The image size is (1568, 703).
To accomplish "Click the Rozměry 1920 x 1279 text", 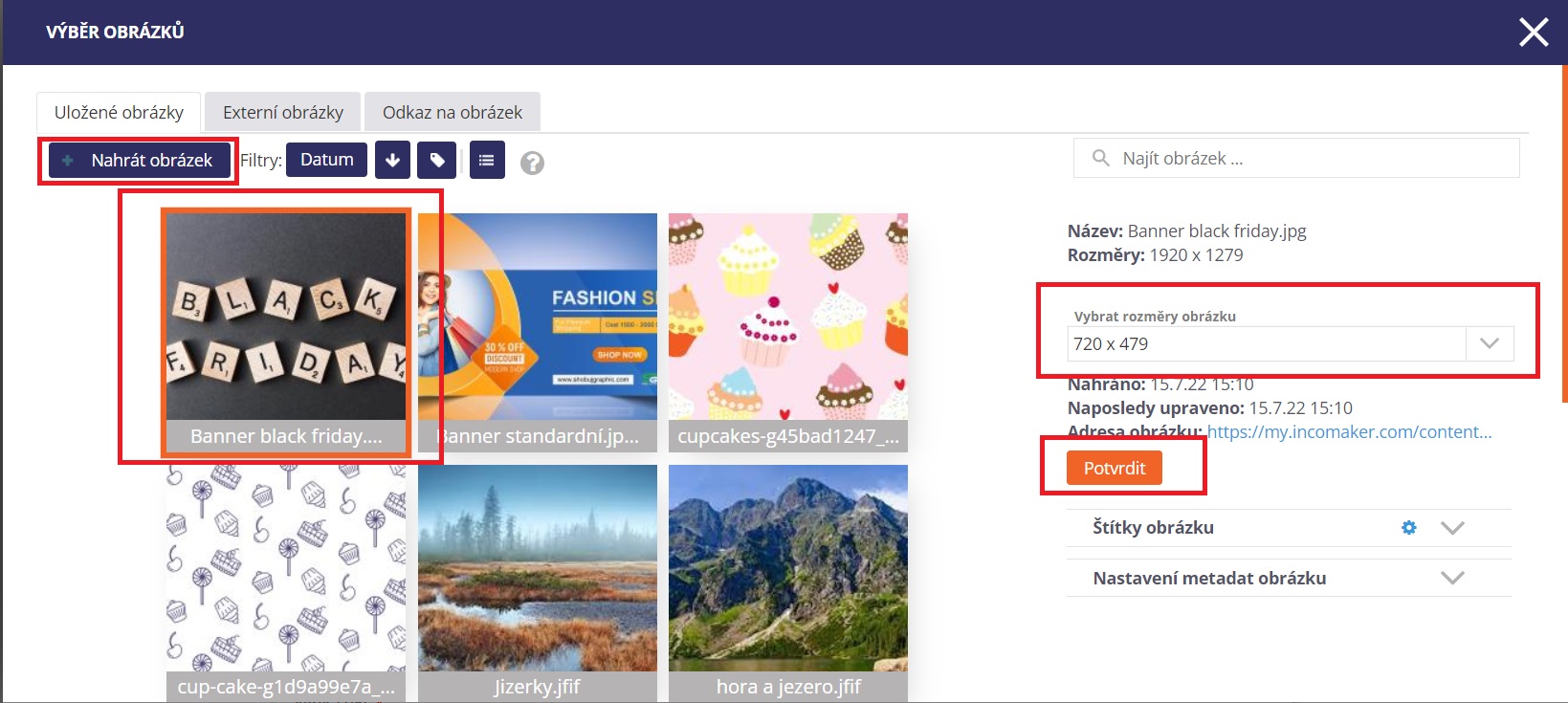I will tap(1156, 255).
